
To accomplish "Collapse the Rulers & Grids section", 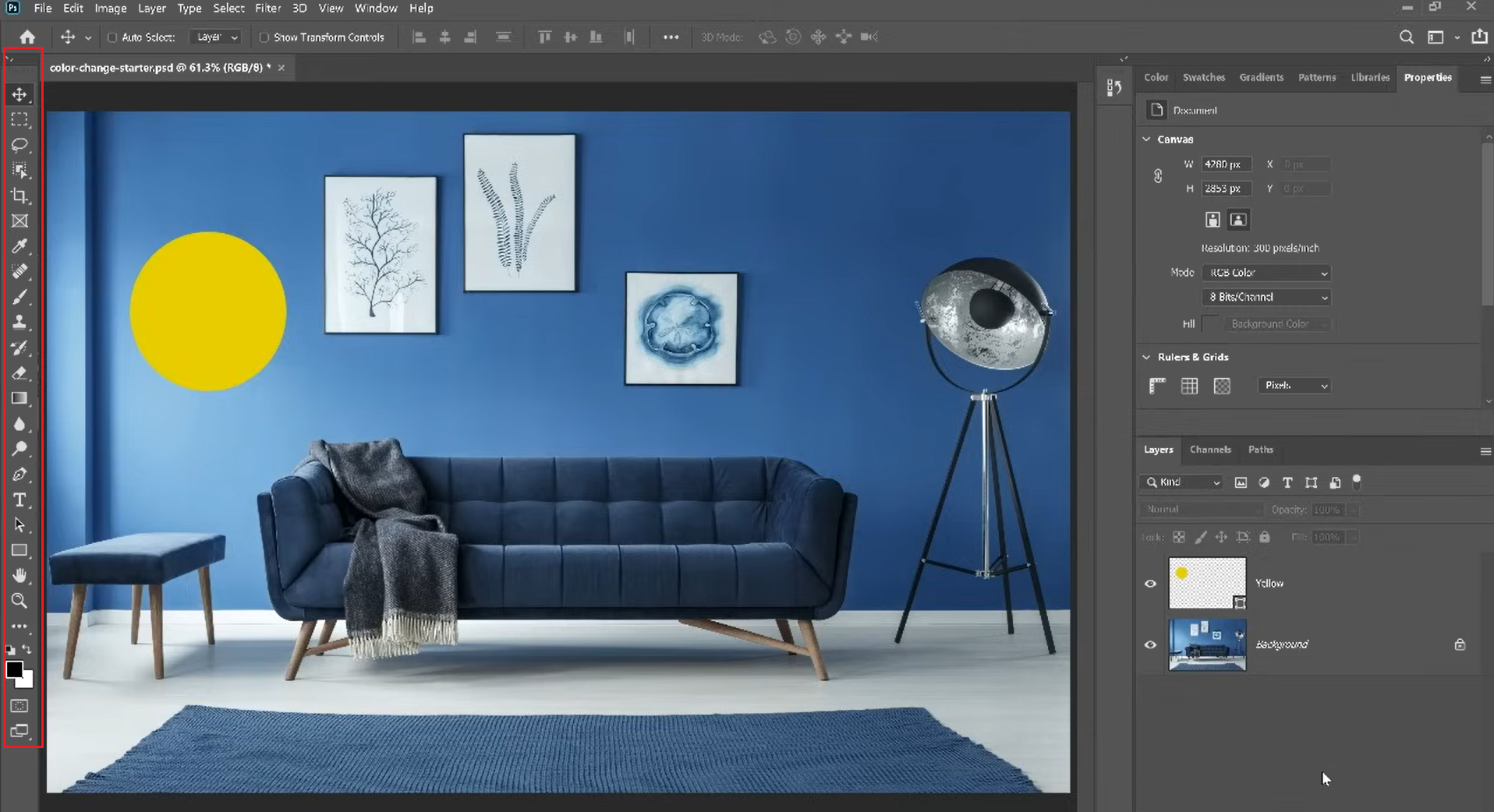I will 1146,357.
